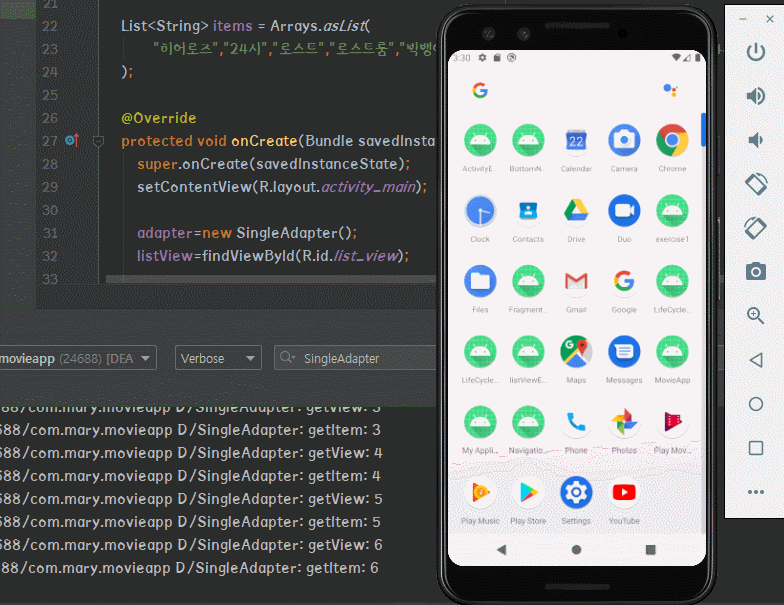Collapse the onCreate method fold marker
The width and height of the screenshot is (784, 605).
coord(98,141)
